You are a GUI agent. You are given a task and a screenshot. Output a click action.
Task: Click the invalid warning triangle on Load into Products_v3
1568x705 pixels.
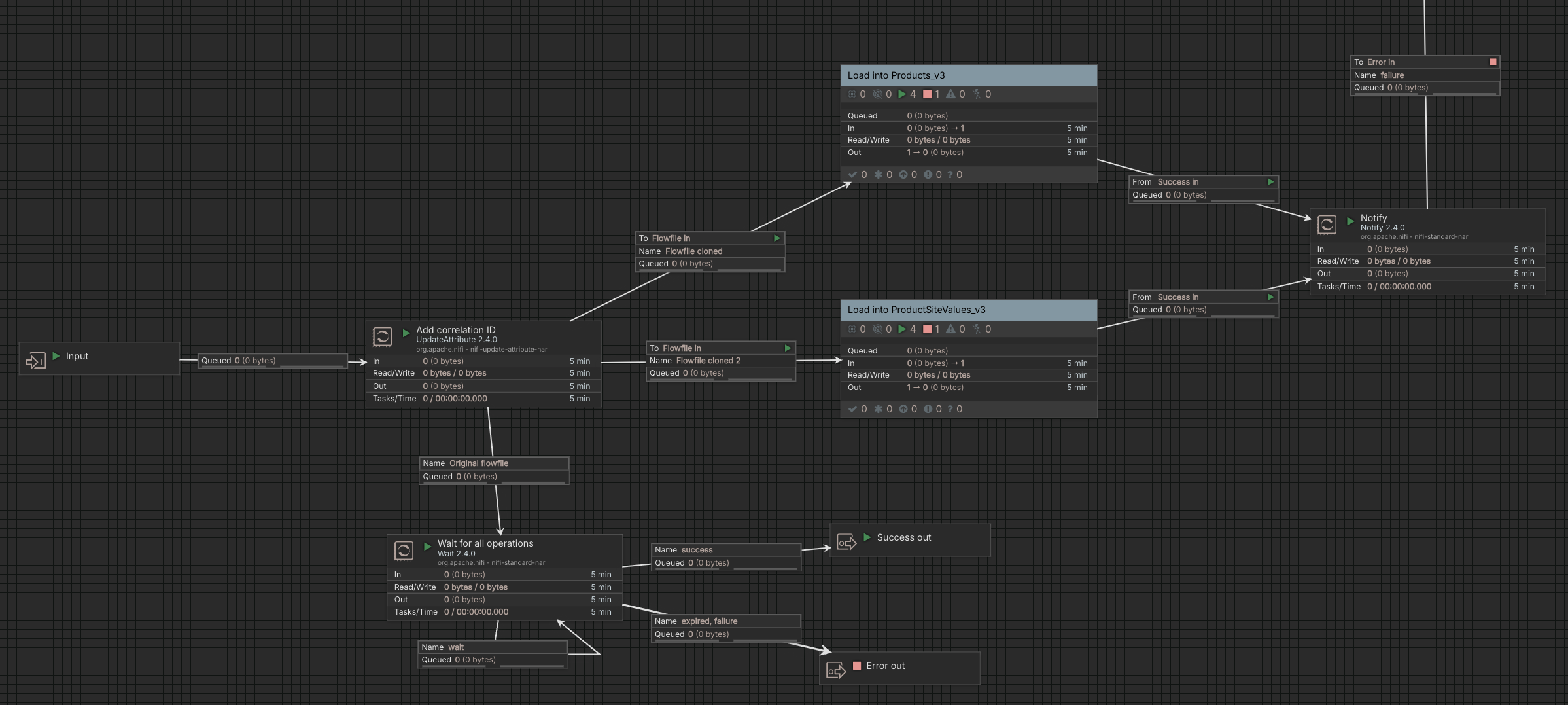click(x=952, y=94)
